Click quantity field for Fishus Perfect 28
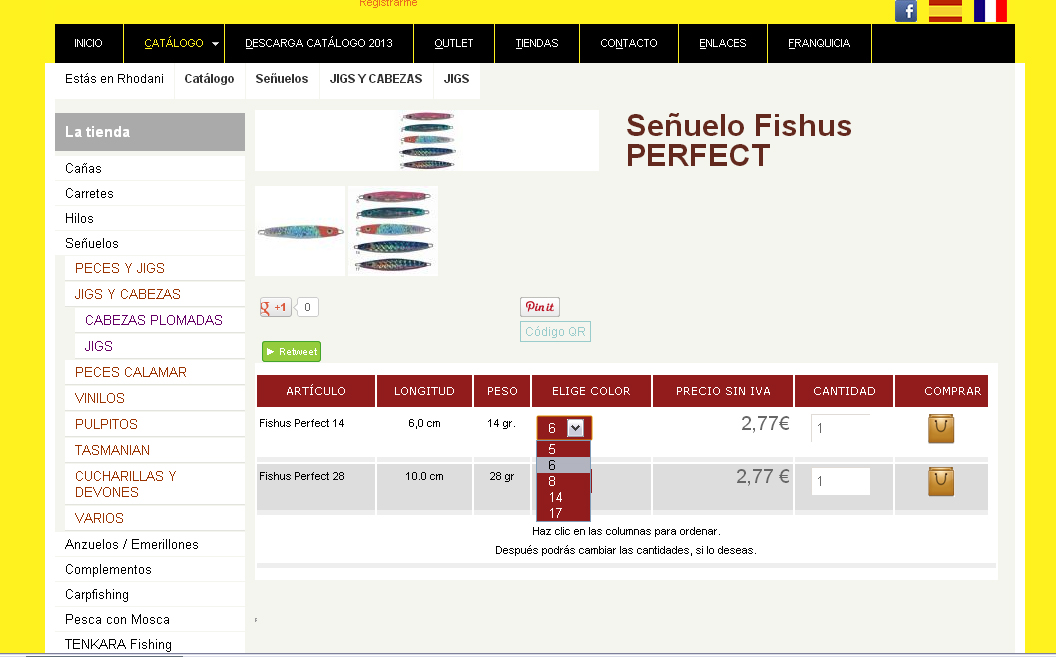This screenshot has height=657, width=1056. tap(840, 481)
